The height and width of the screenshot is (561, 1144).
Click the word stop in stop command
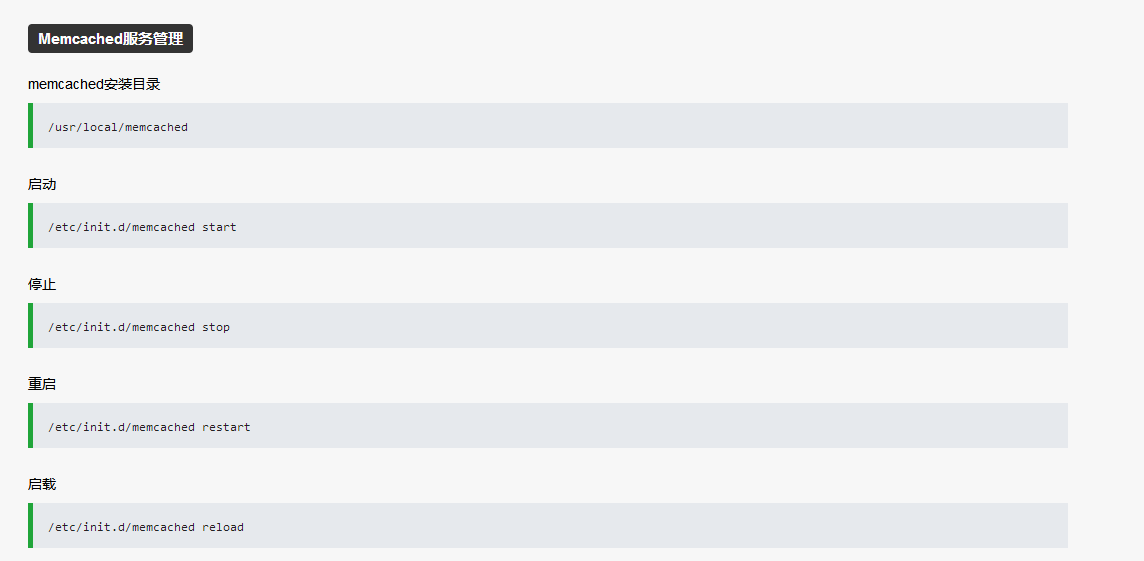click(216, 327)
